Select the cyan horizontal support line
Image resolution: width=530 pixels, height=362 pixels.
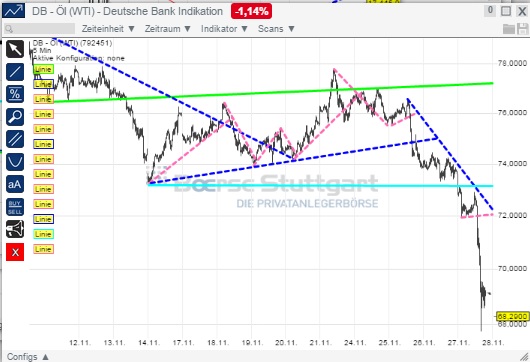click(x=320, y=185)
